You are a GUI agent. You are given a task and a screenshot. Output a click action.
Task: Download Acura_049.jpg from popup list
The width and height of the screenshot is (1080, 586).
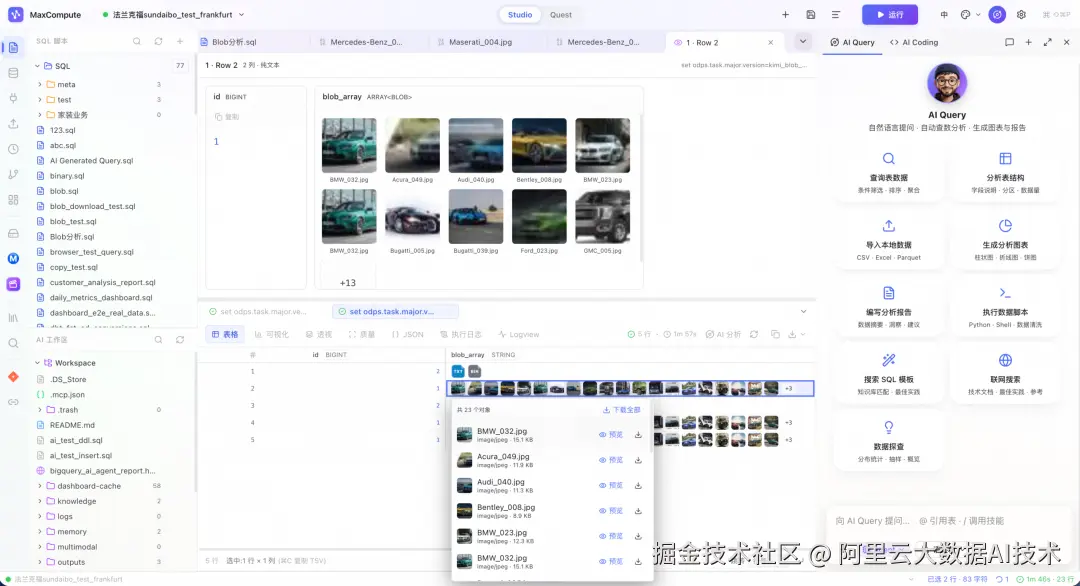coord(638,460)
